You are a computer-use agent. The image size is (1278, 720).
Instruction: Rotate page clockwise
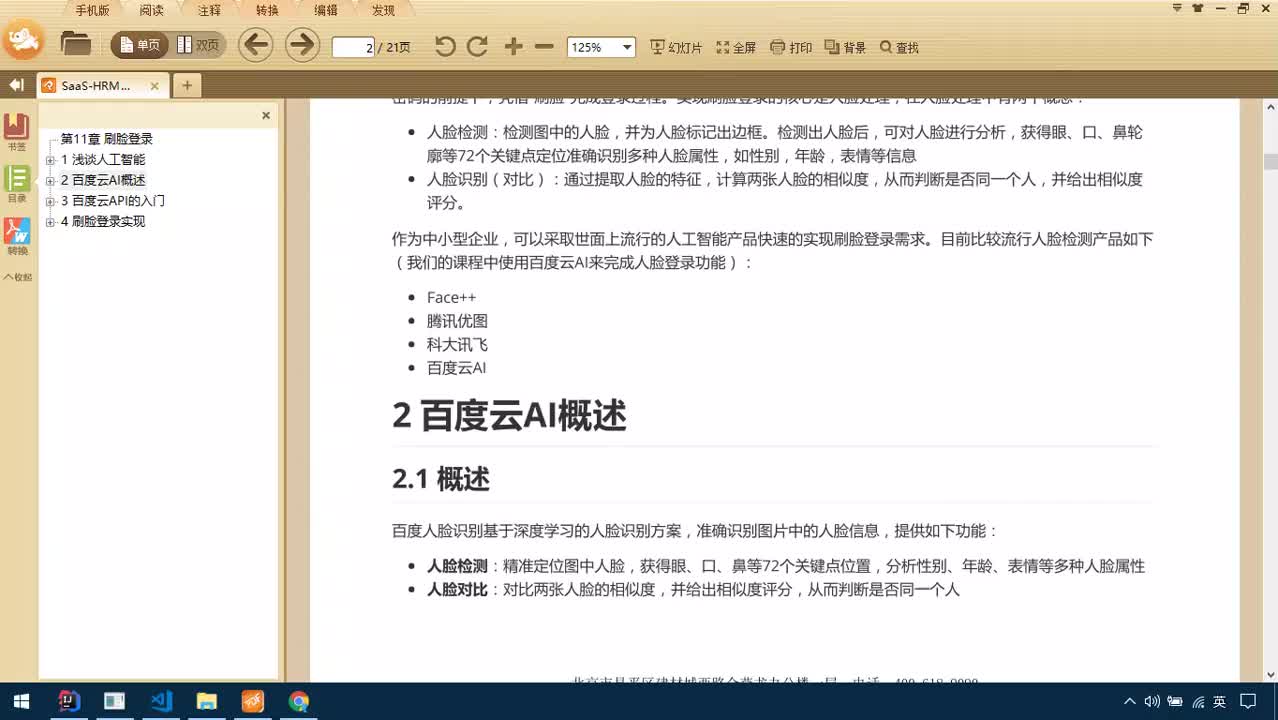click(478, 46)
